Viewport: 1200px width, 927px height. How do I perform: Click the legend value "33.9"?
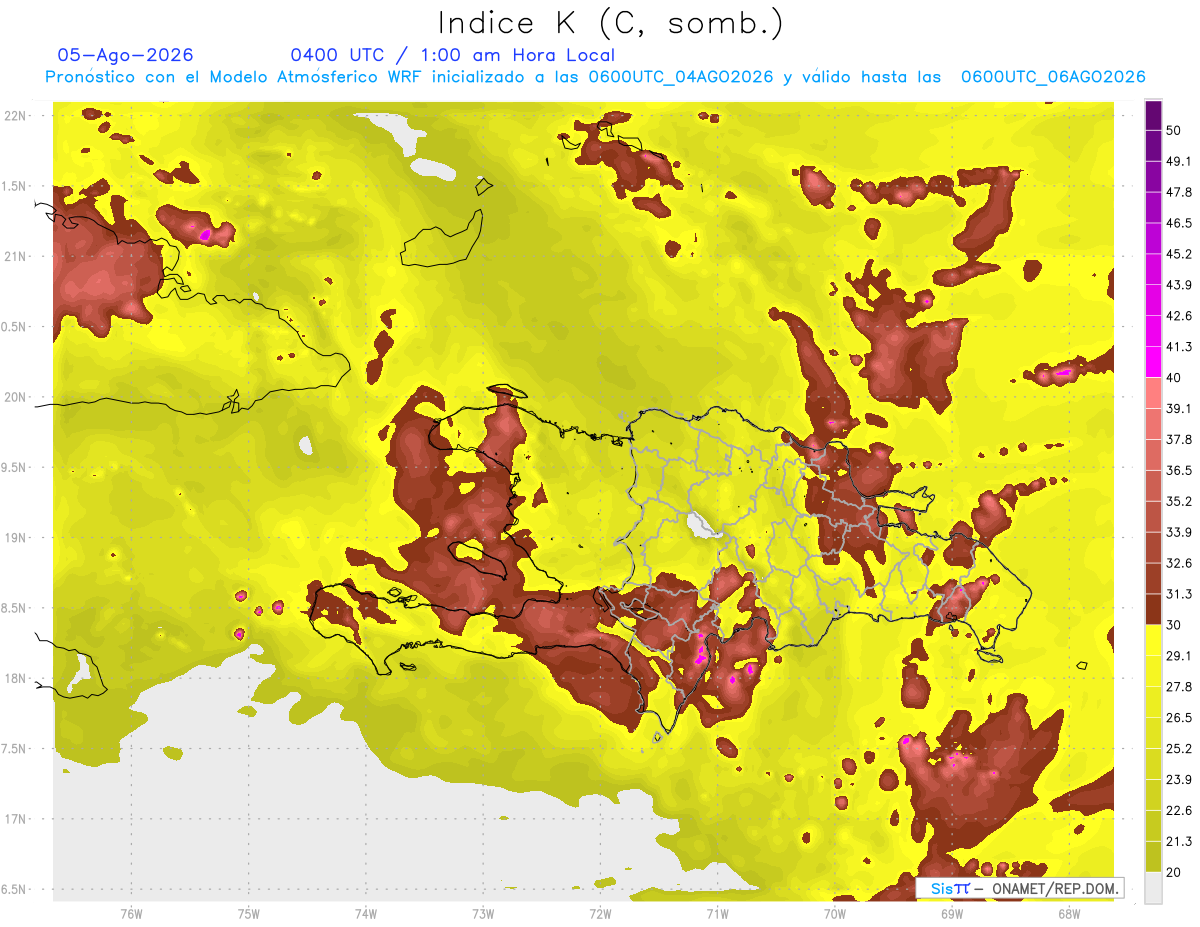pyautogui.click(x=1178, y=532)
